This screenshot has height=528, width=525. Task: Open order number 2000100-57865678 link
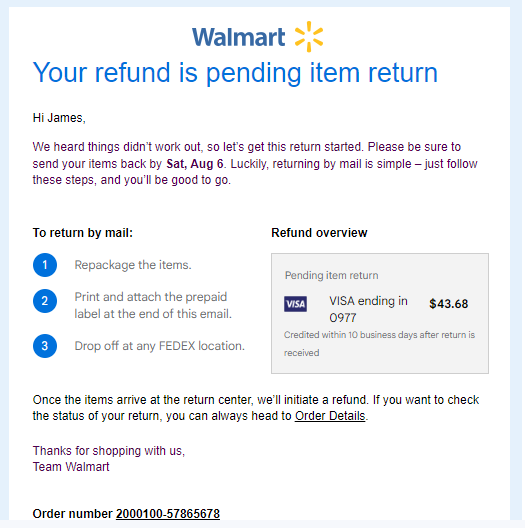168,514
